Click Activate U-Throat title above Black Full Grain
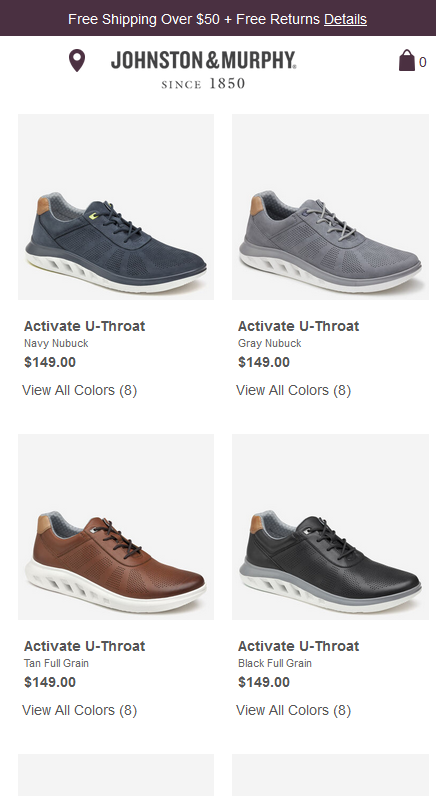The image size is (436, 796). click(298, 646)
